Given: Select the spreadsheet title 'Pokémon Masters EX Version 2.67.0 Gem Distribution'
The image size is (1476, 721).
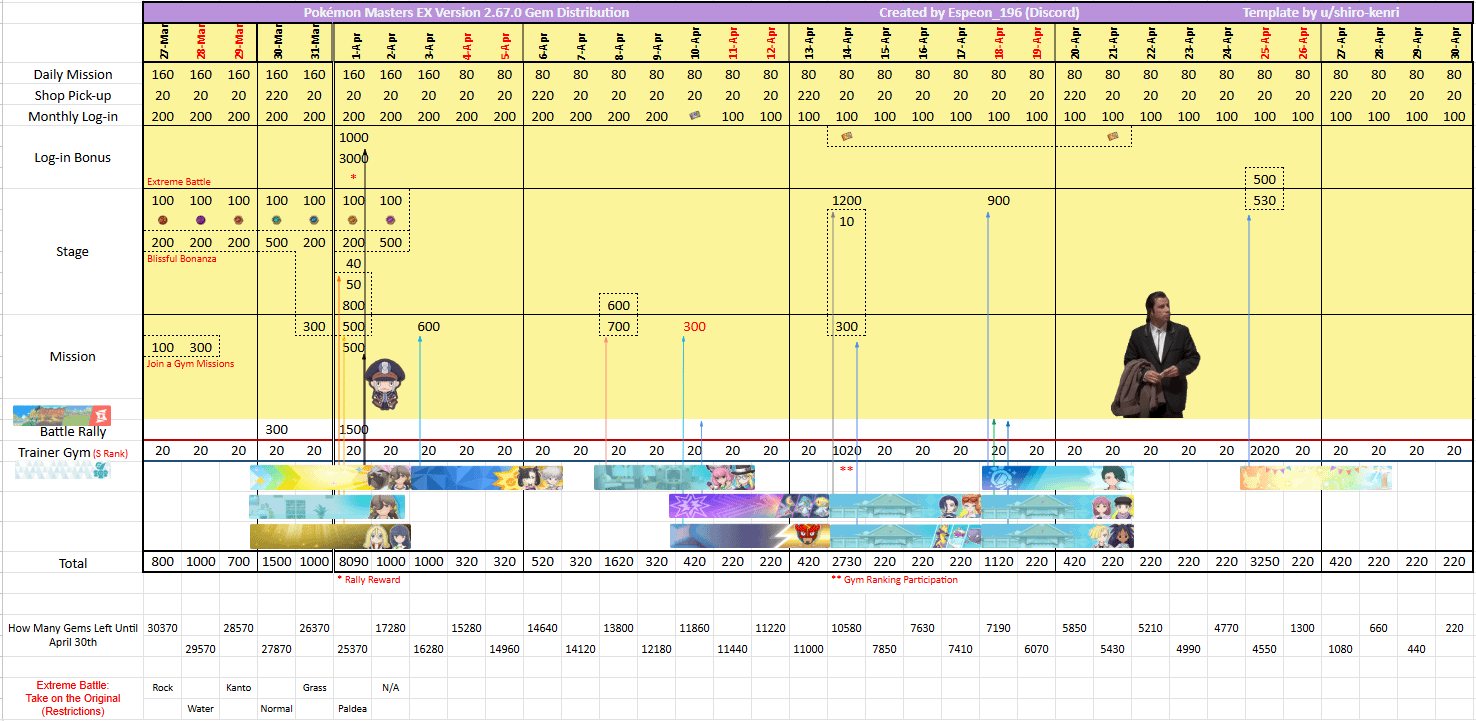Looking at the screenshot, I should (467, 13).
